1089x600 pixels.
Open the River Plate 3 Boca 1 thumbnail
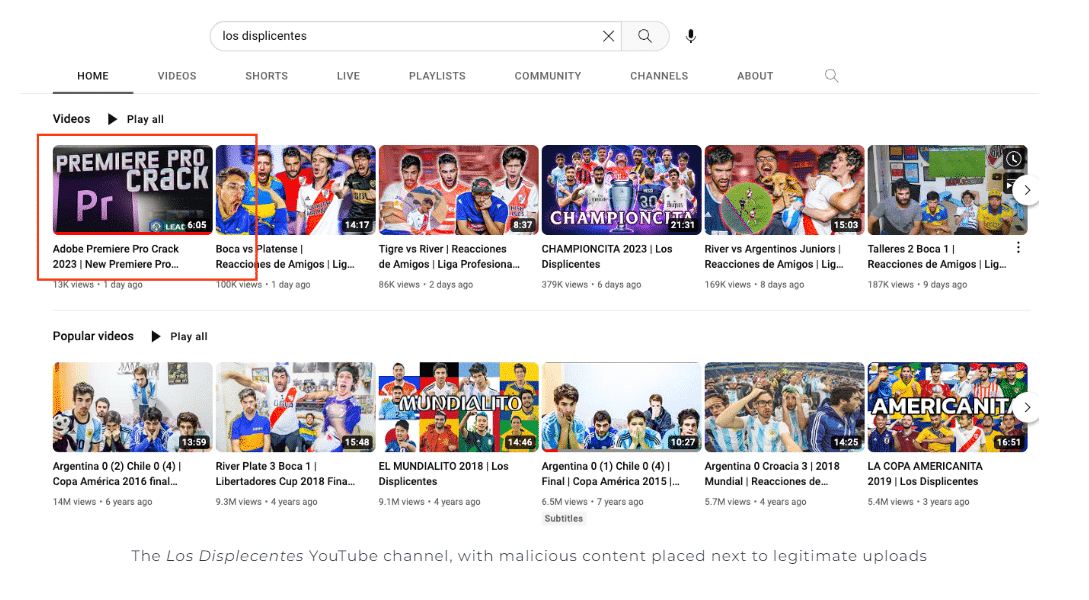[x=296, y=407]
